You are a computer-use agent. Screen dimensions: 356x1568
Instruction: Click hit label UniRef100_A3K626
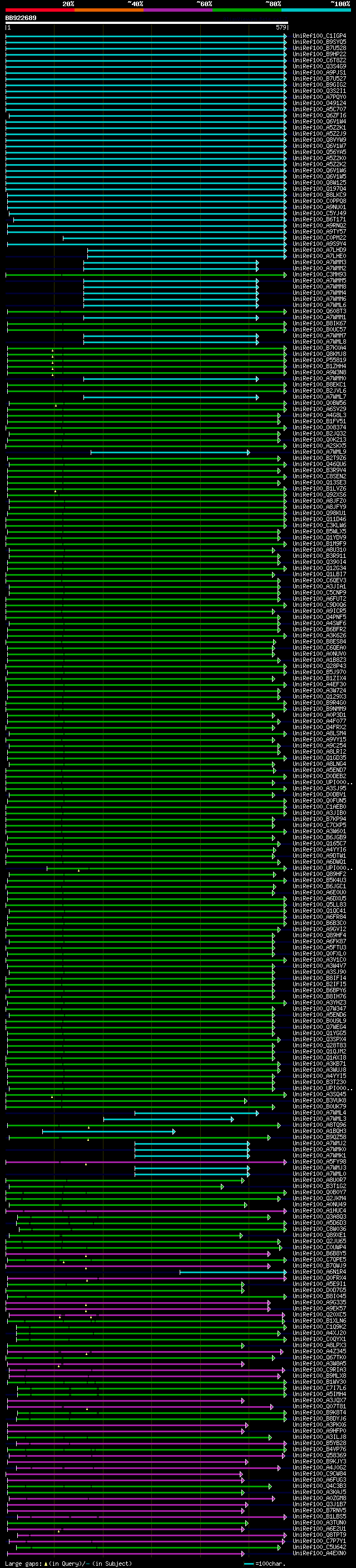click(x=319, y=635)
